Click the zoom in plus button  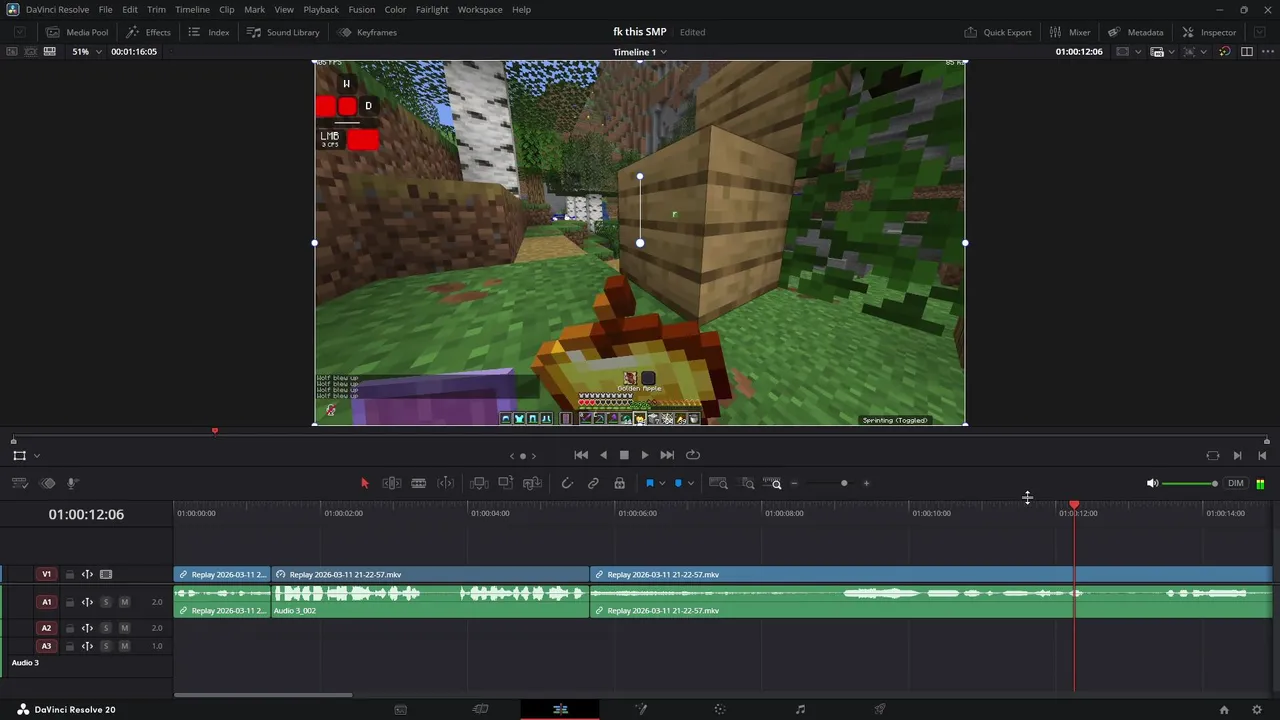click(x=866, y=484)
